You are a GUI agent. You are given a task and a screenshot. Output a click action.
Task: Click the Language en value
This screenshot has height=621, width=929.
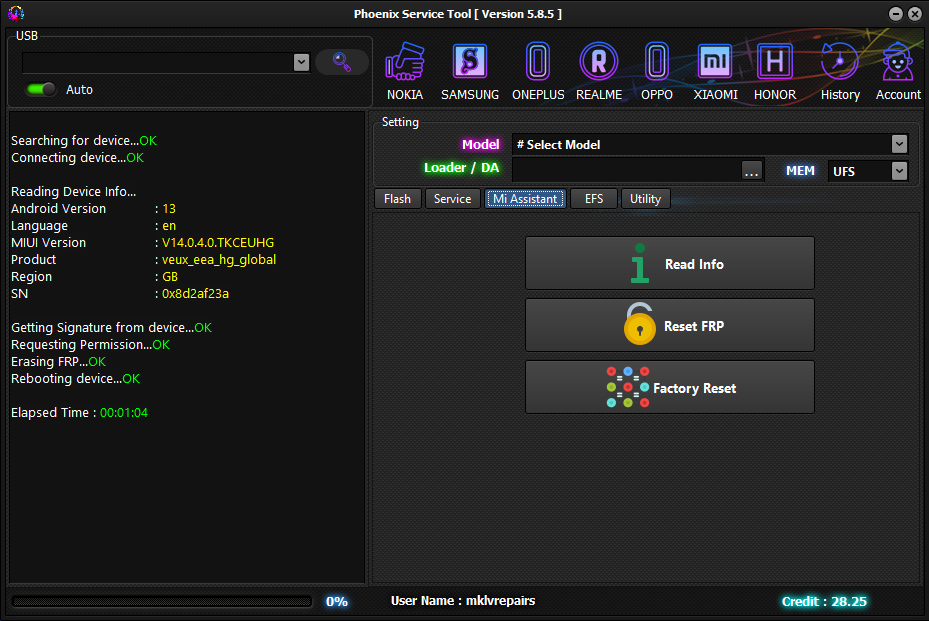[169, 226]
